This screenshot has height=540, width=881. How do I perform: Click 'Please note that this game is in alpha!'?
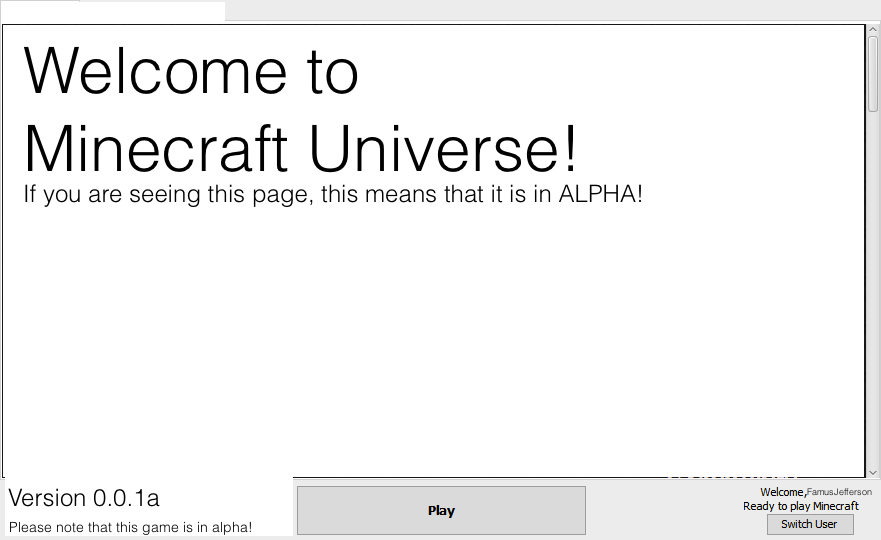point(130,528)
